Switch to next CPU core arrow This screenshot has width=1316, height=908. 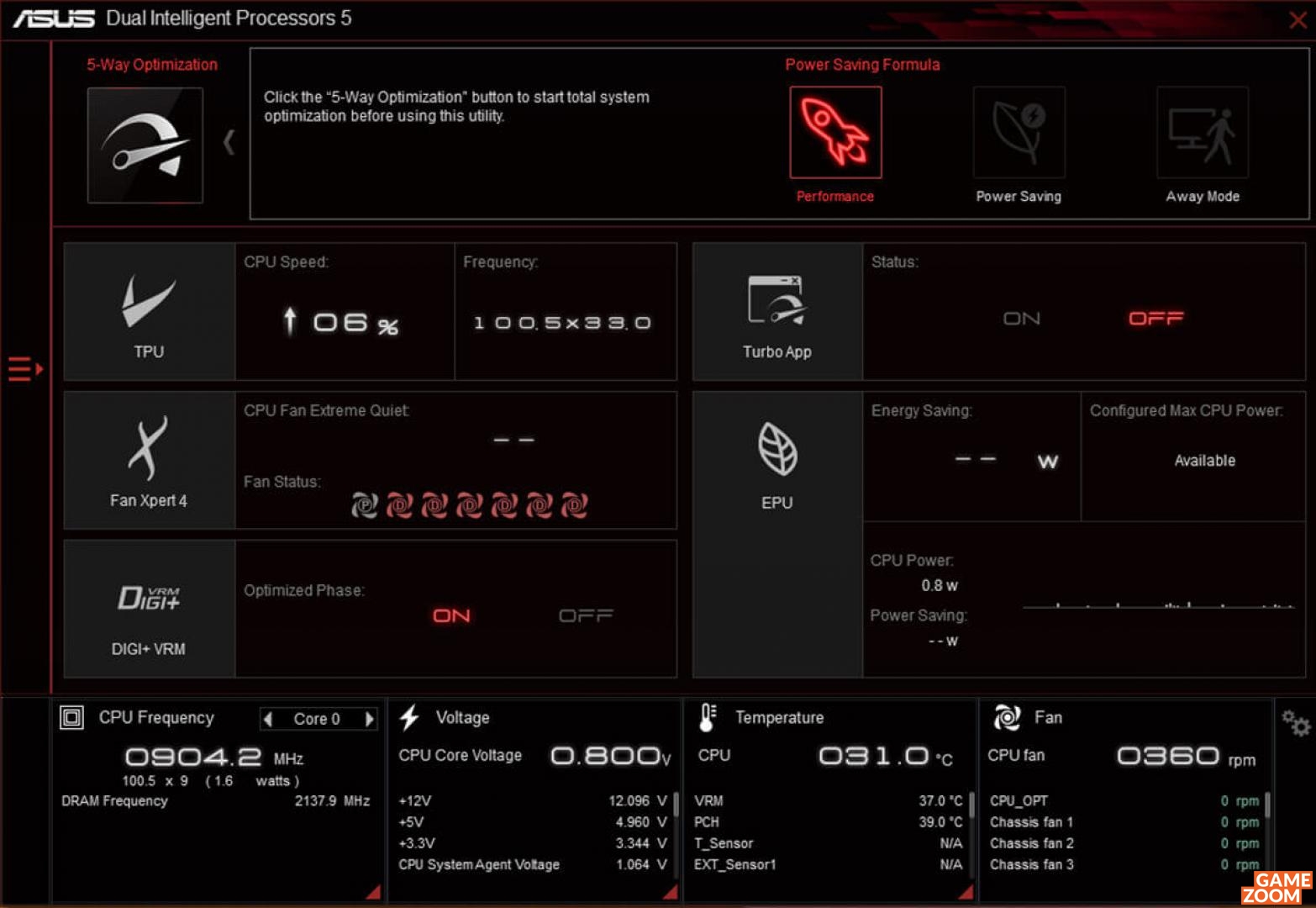click(369, 719)
